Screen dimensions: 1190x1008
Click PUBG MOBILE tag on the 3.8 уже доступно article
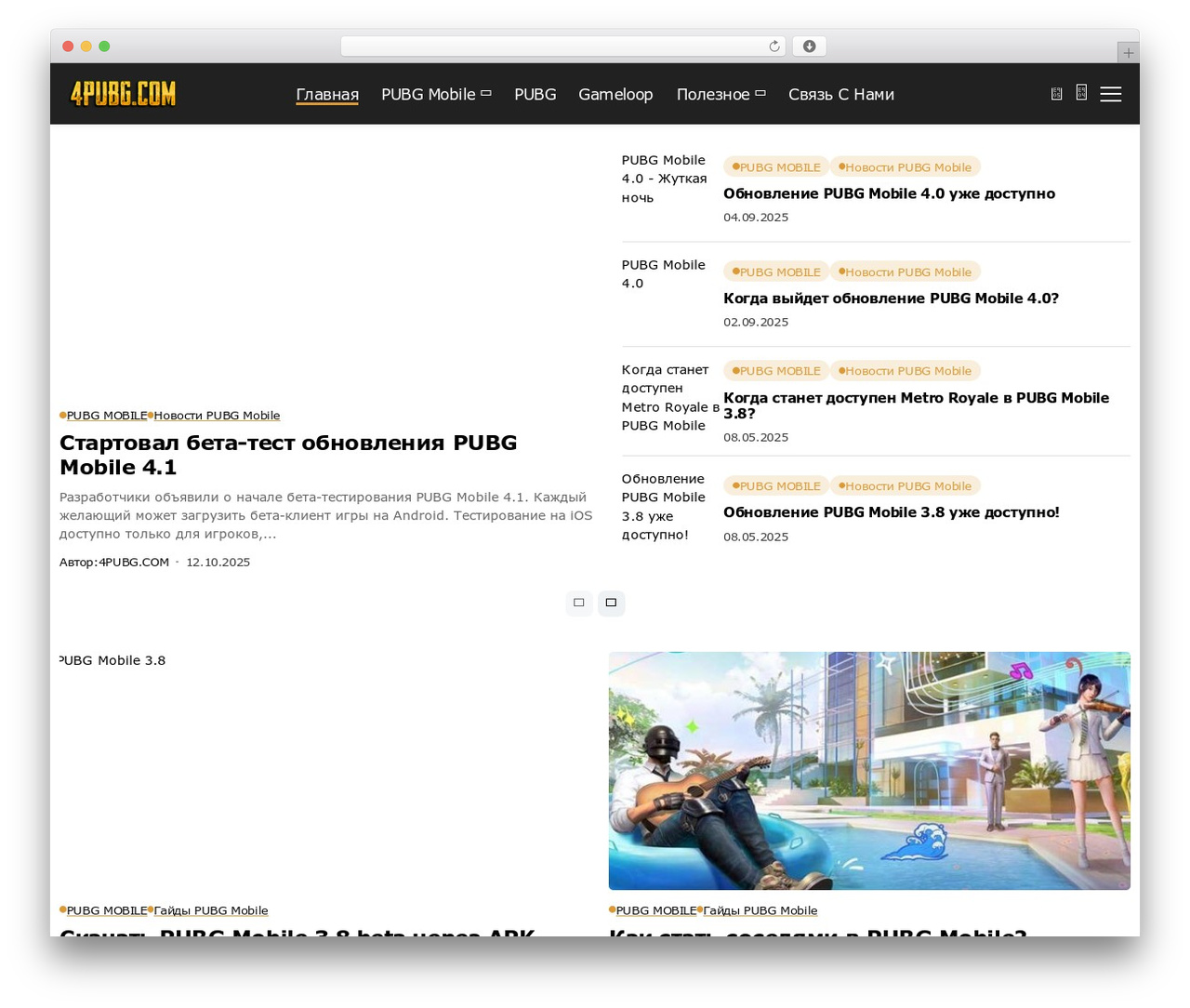pyautogui.click(x=776, y=485)
